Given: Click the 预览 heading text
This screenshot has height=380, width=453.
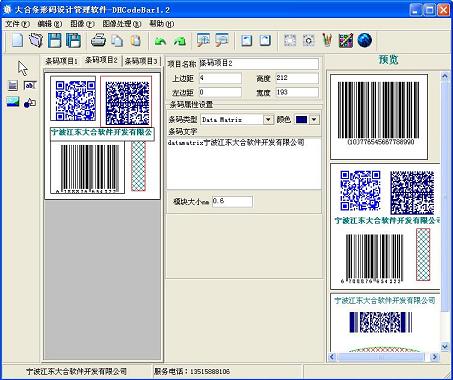Looking at the screenshot, I should pos(388,60).
